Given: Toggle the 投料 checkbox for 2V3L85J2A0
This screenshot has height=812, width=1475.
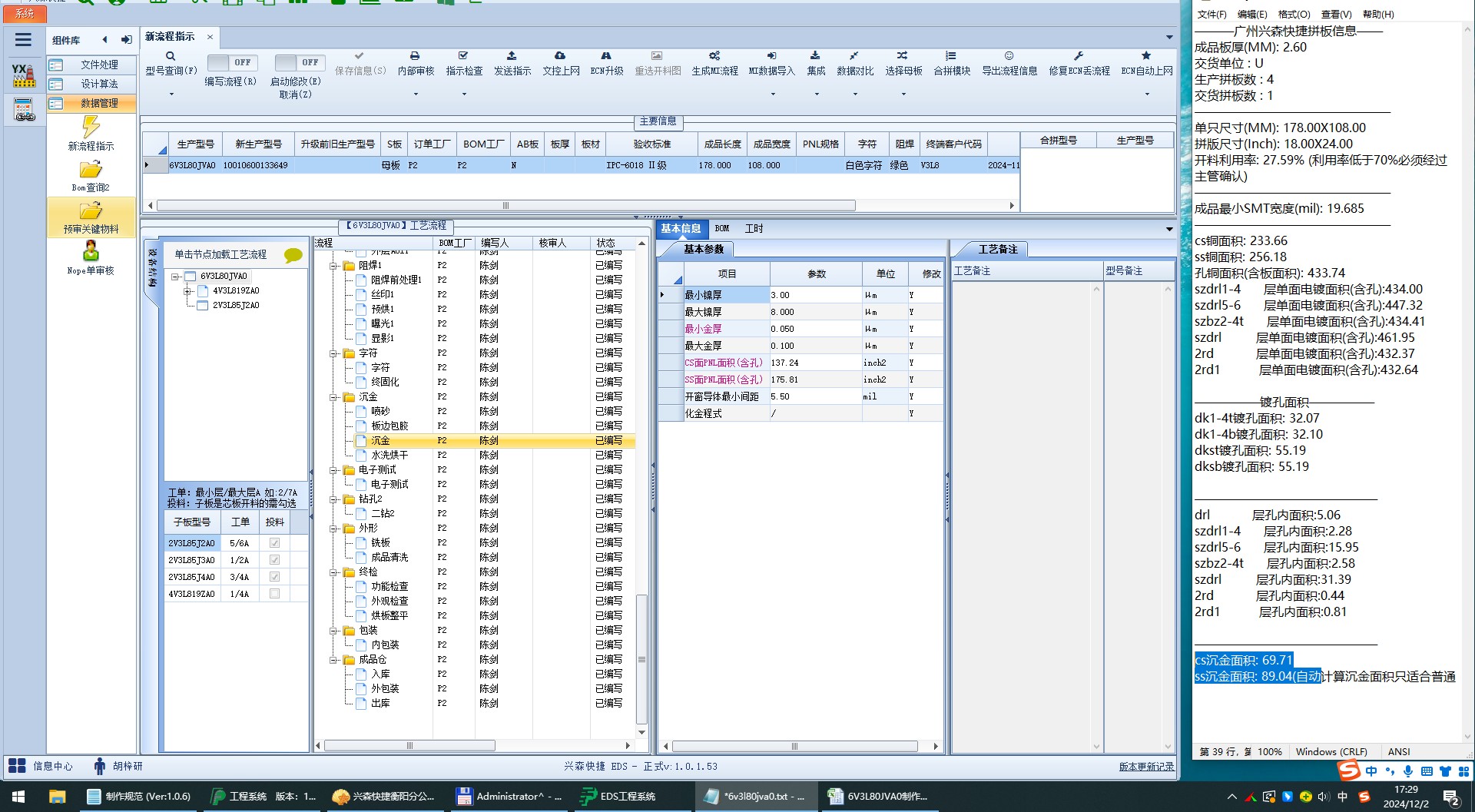Looking at the screenshot, I should [x=274, y=543].
